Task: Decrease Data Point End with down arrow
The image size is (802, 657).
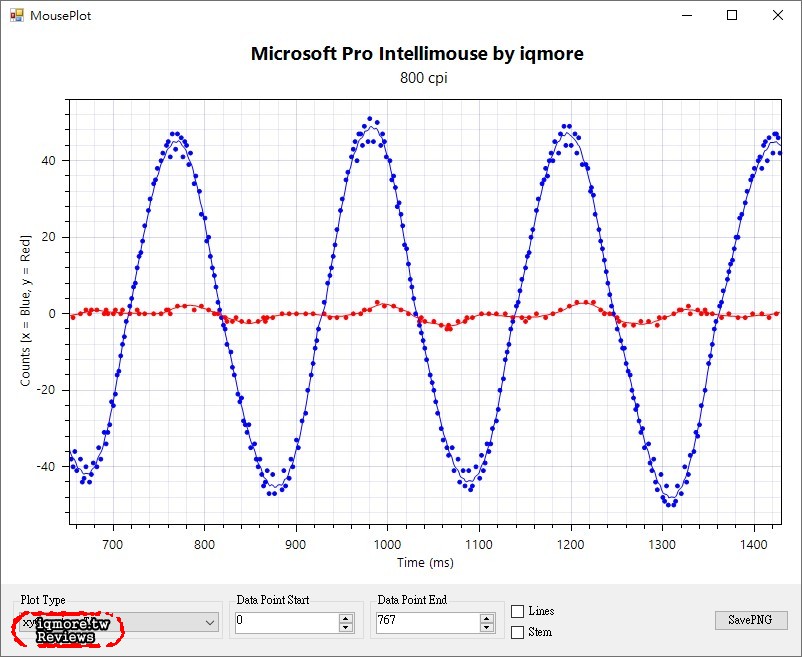Action: point(487,627)
